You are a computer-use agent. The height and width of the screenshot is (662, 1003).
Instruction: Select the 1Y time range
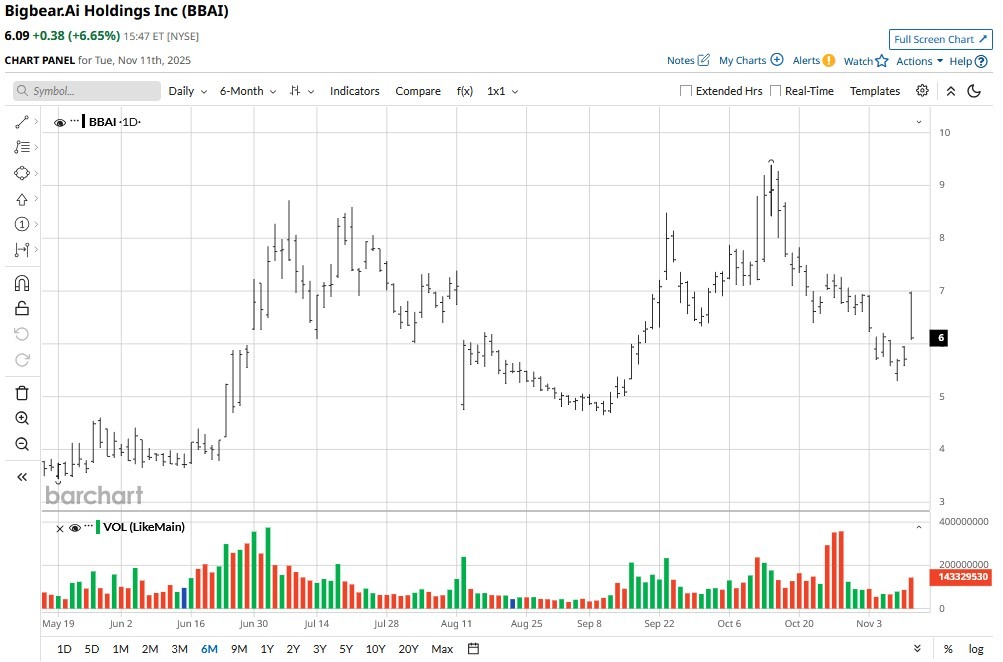click(x=267, y=649)
